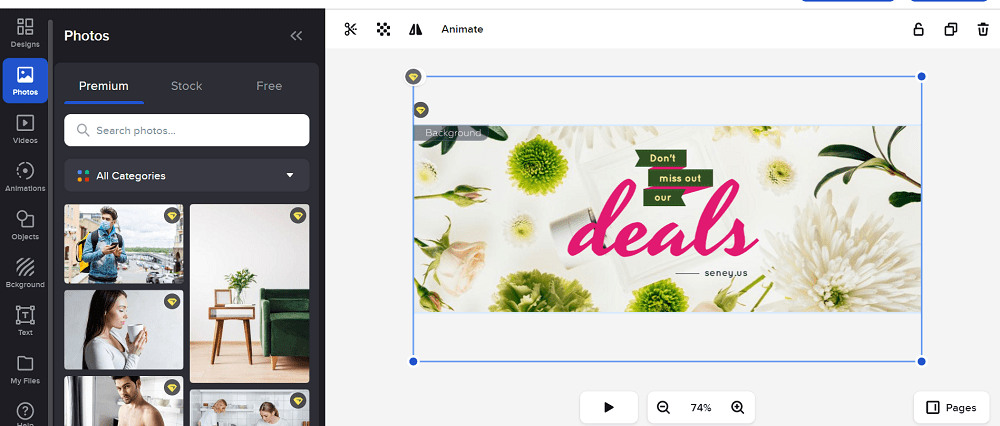Collapse the Photos panel with double chevron
Screen dimensions: 1000x426
(x=296, y=36)
